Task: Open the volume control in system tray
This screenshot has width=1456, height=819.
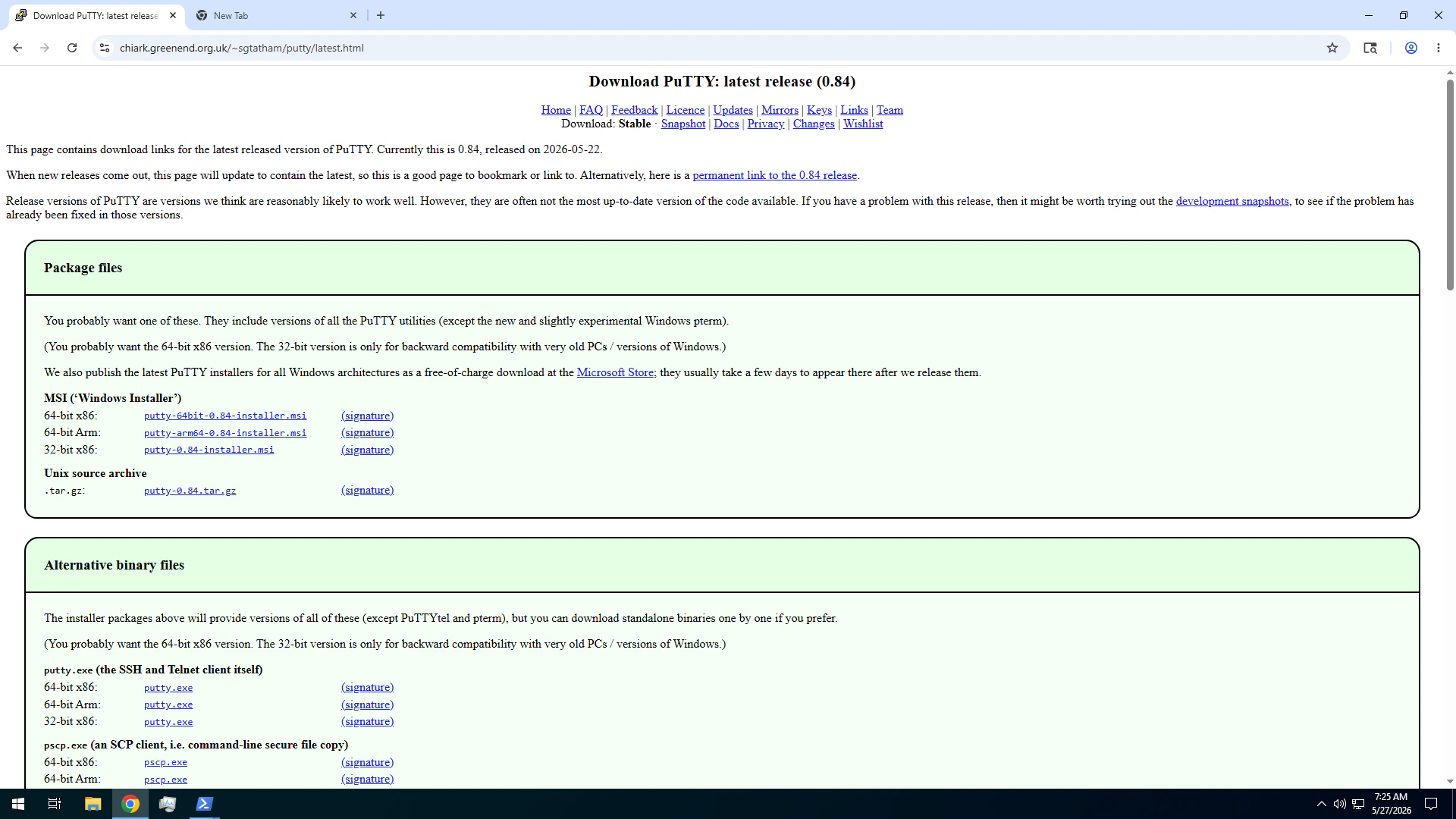Action: coord(1340,804)
